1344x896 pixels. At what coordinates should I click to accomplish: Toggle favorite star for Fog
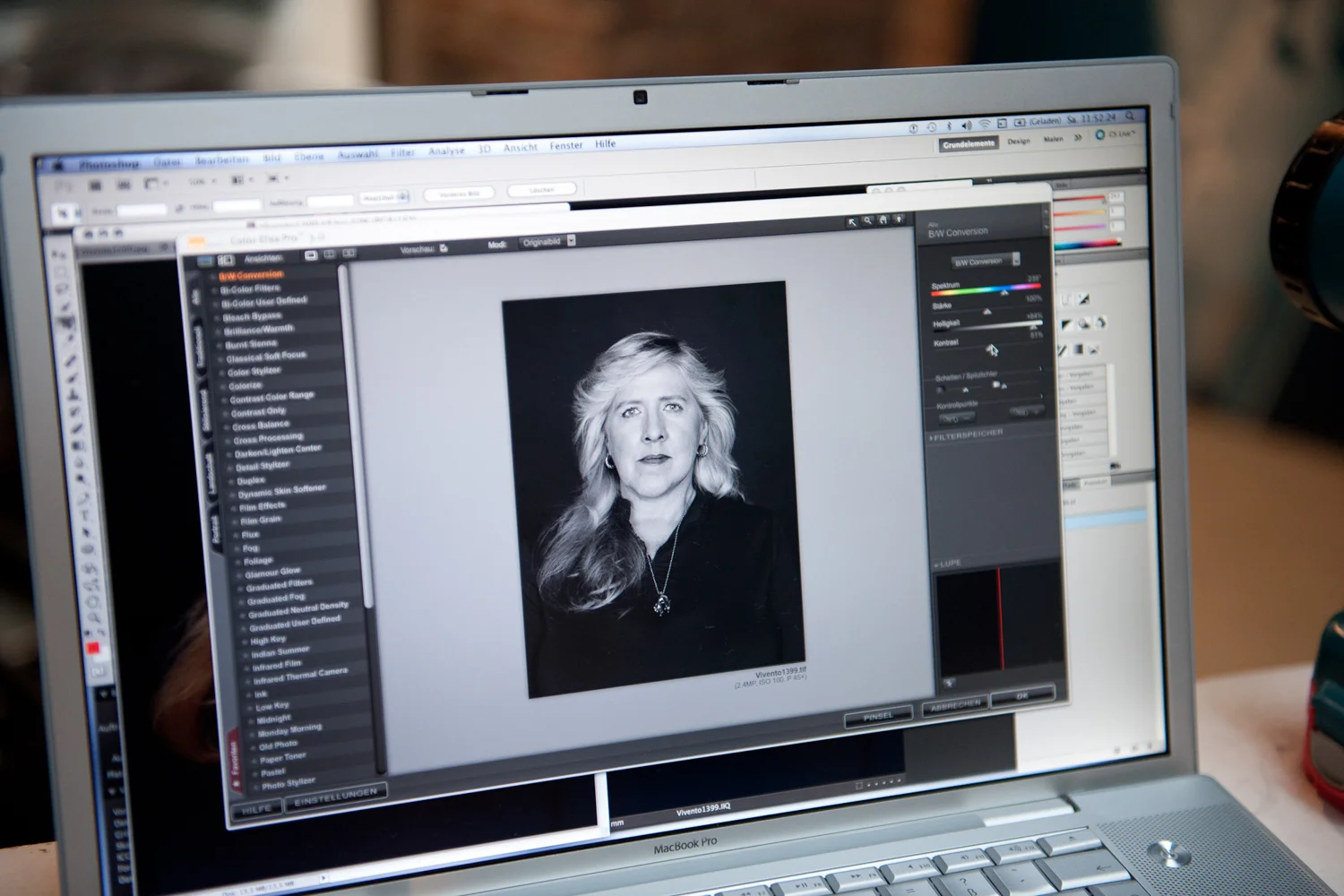coord(236,549)
